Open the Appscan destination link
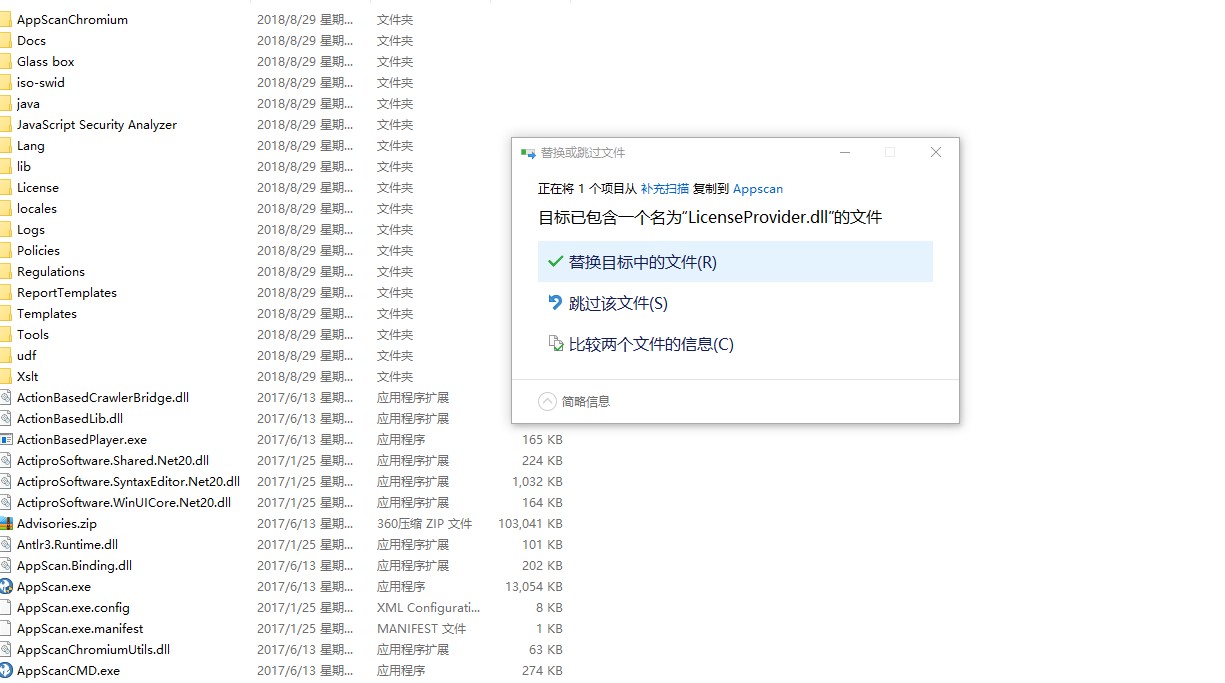This screenshot has width=1225, height=683. [x=758, y=188]
